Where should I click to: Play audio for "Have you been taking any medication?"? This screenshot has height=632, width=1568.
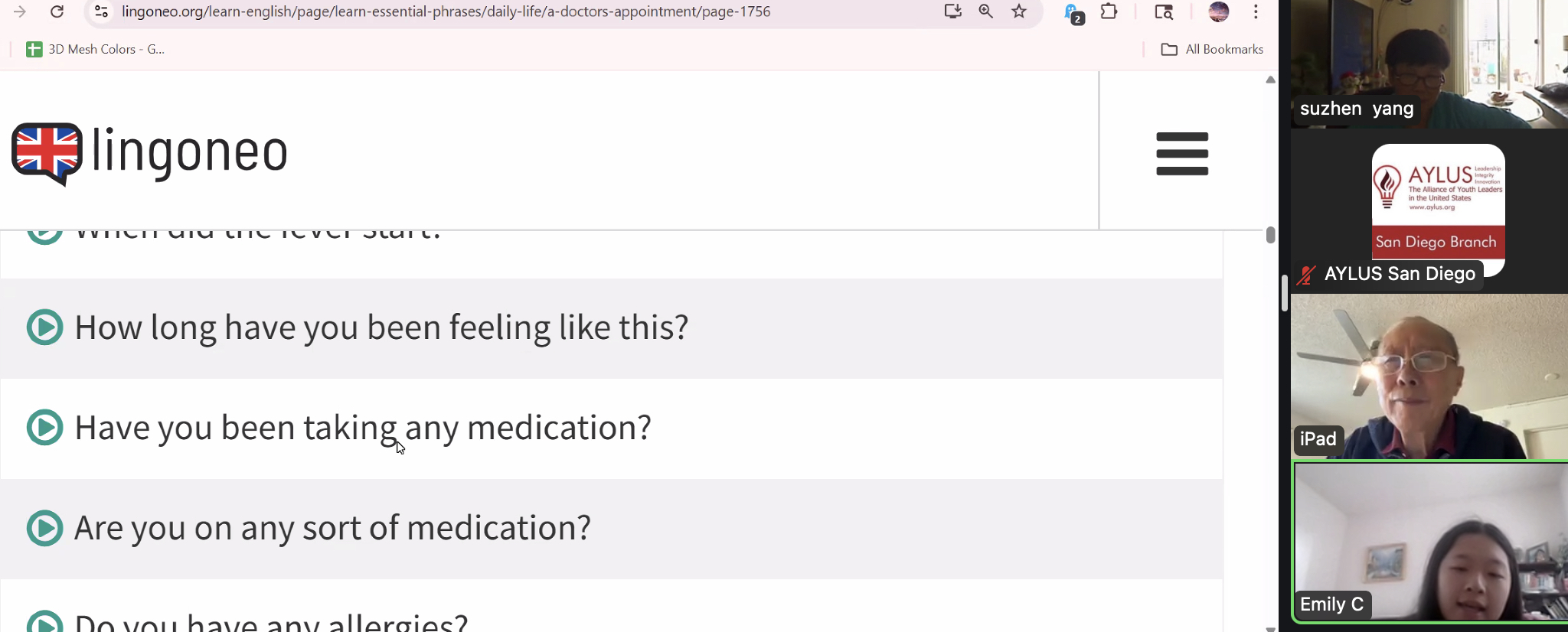pyautogui.click(x=44, y=428)
